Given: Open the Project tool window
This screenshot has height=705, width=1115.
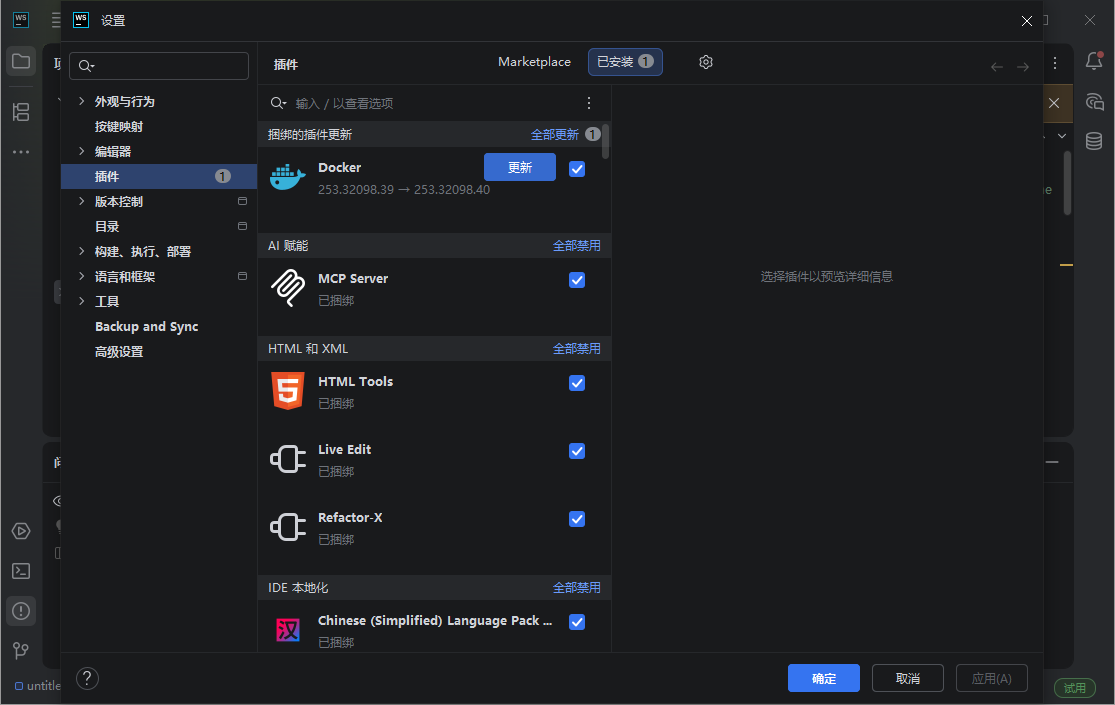Looking at the screenshot, I should (21, 61).
